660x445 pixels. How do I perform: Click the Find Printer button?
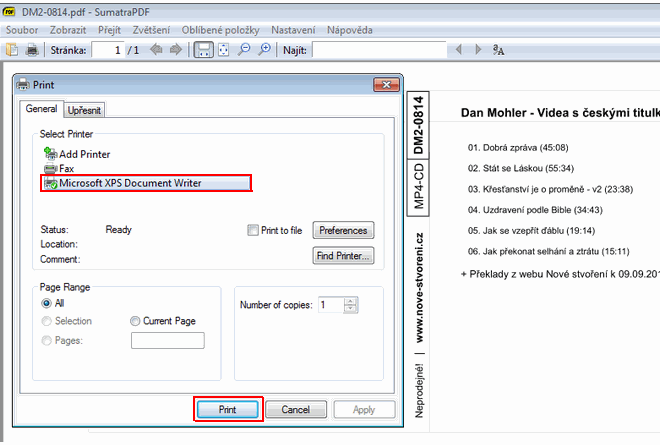(343, 256)
